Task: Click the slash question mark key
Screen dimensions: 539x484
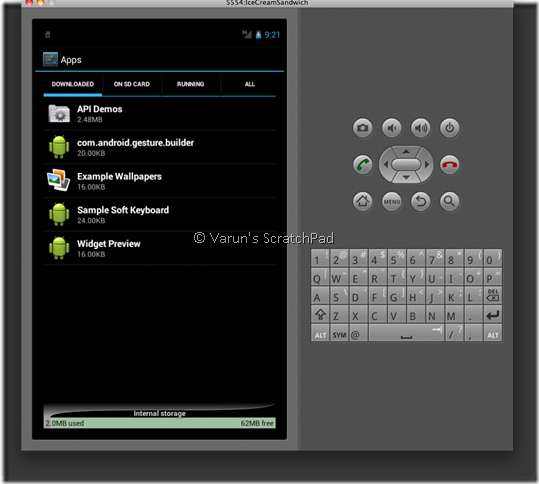Action: (x=454, y=333)
